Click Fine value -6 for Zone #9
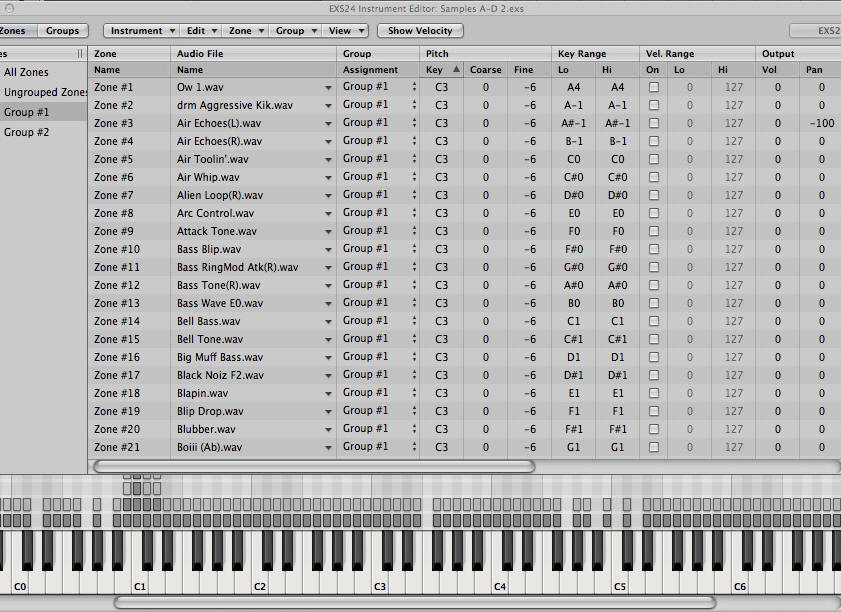The height and width of the screenshot is (612, 841). (x=529, y=231)
